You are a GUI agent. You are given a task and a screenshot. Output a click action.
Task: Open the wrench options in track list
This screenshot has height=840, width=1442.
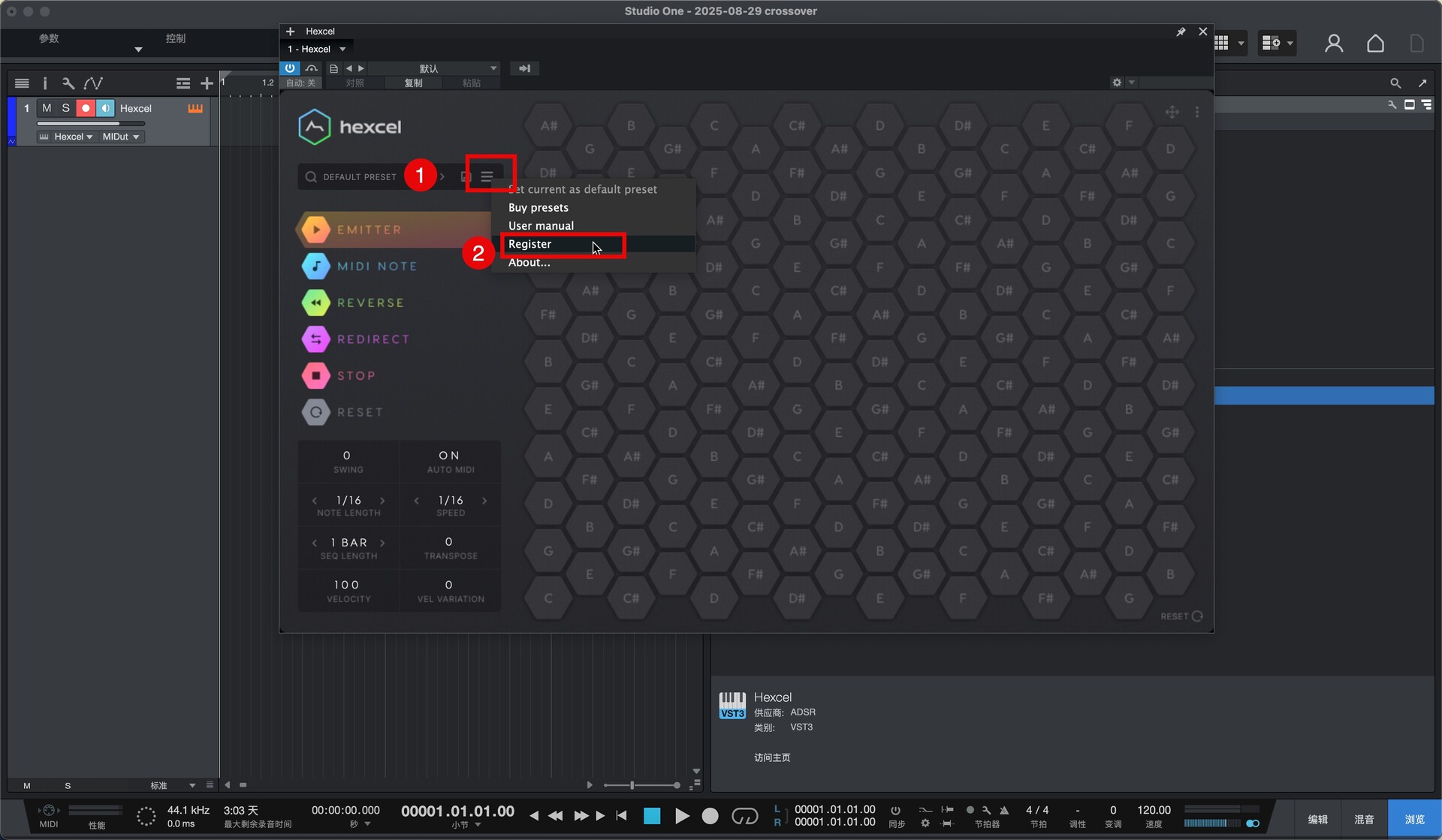(68, 83)
